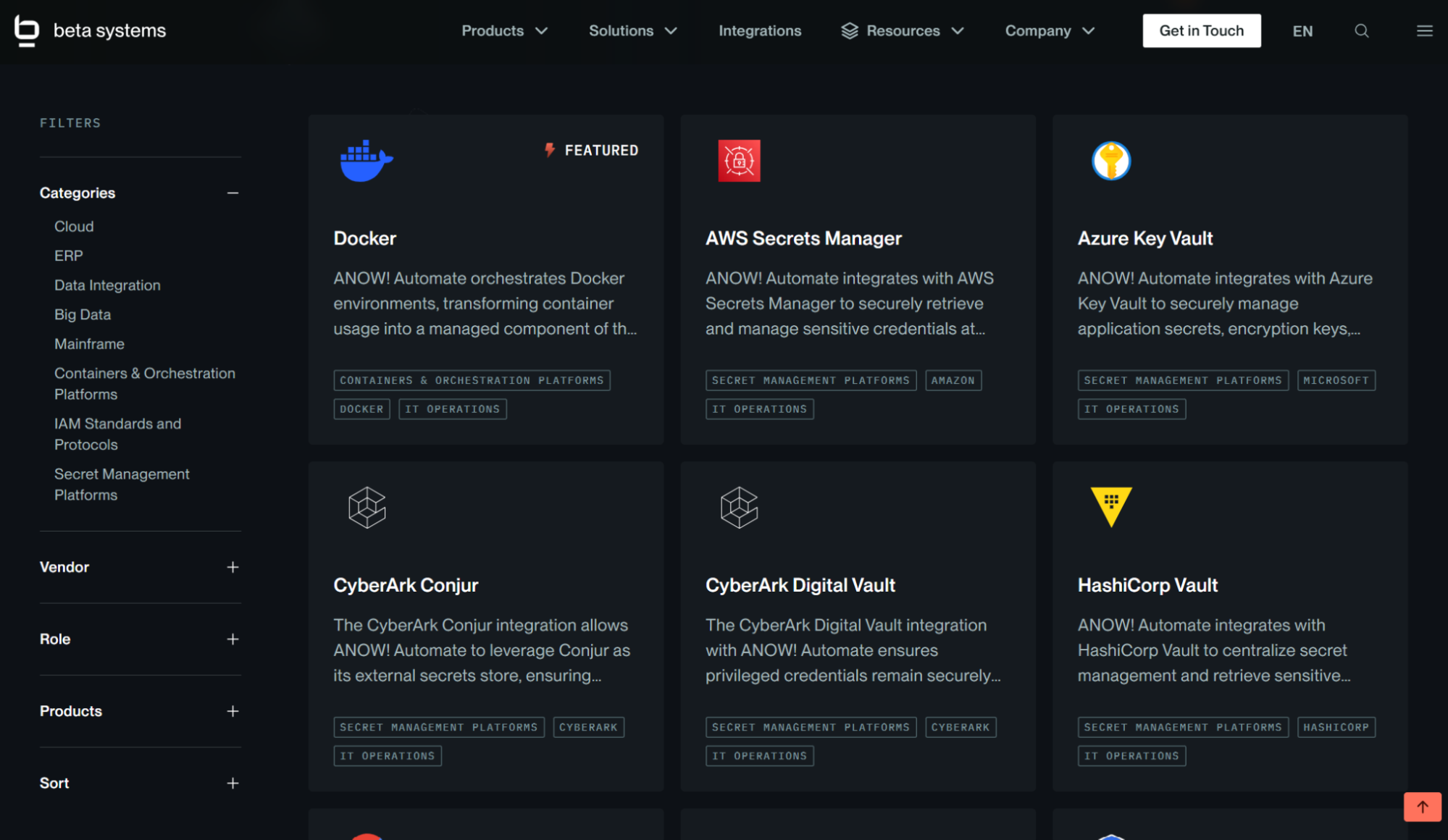Click IT Operations tag on HashiCorp Vault card
Viewport: 1448px width, 840px height.
(1131, 756)
